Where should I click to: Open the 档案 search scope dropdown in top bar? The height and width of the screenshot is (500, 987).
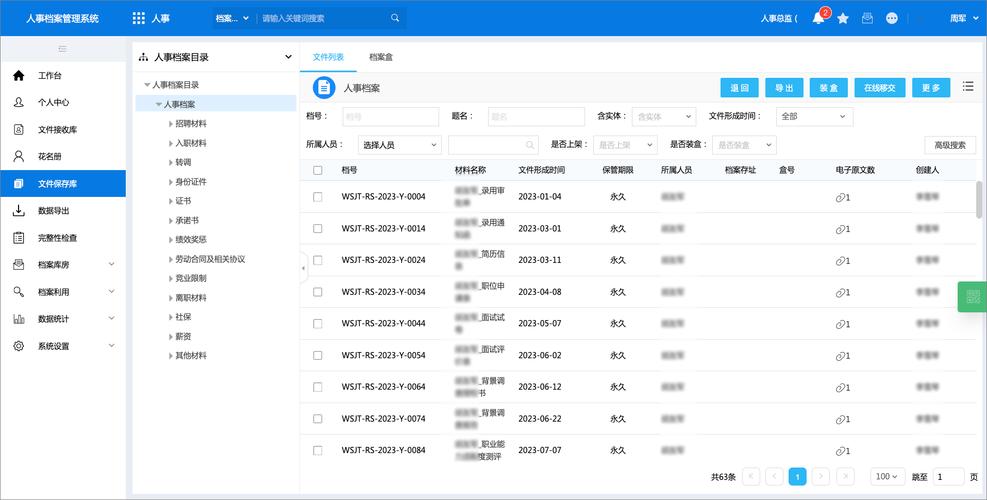[232, 18]
